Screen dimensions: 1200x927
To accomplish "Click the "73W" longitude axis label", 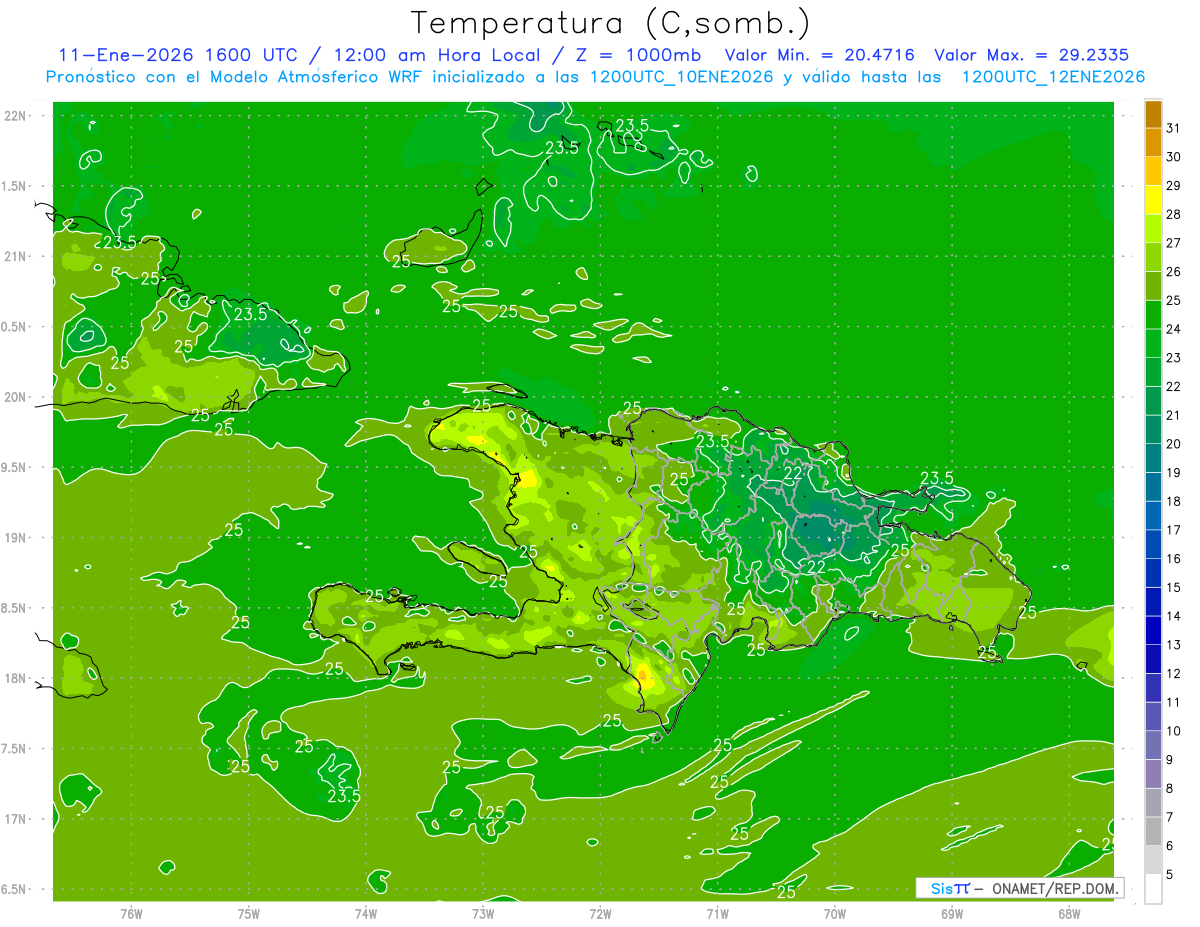I will [483, 914].
